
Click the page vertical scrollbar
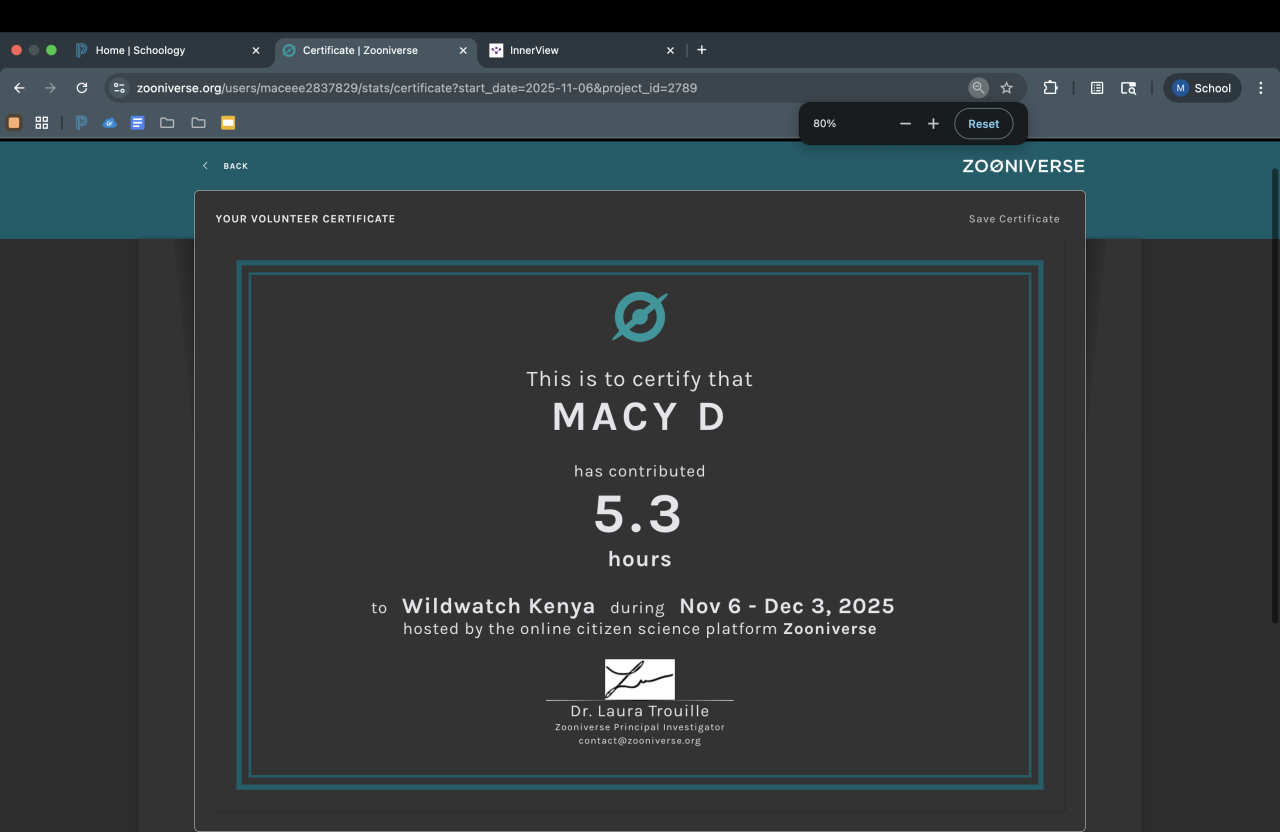pos(1274,396)
